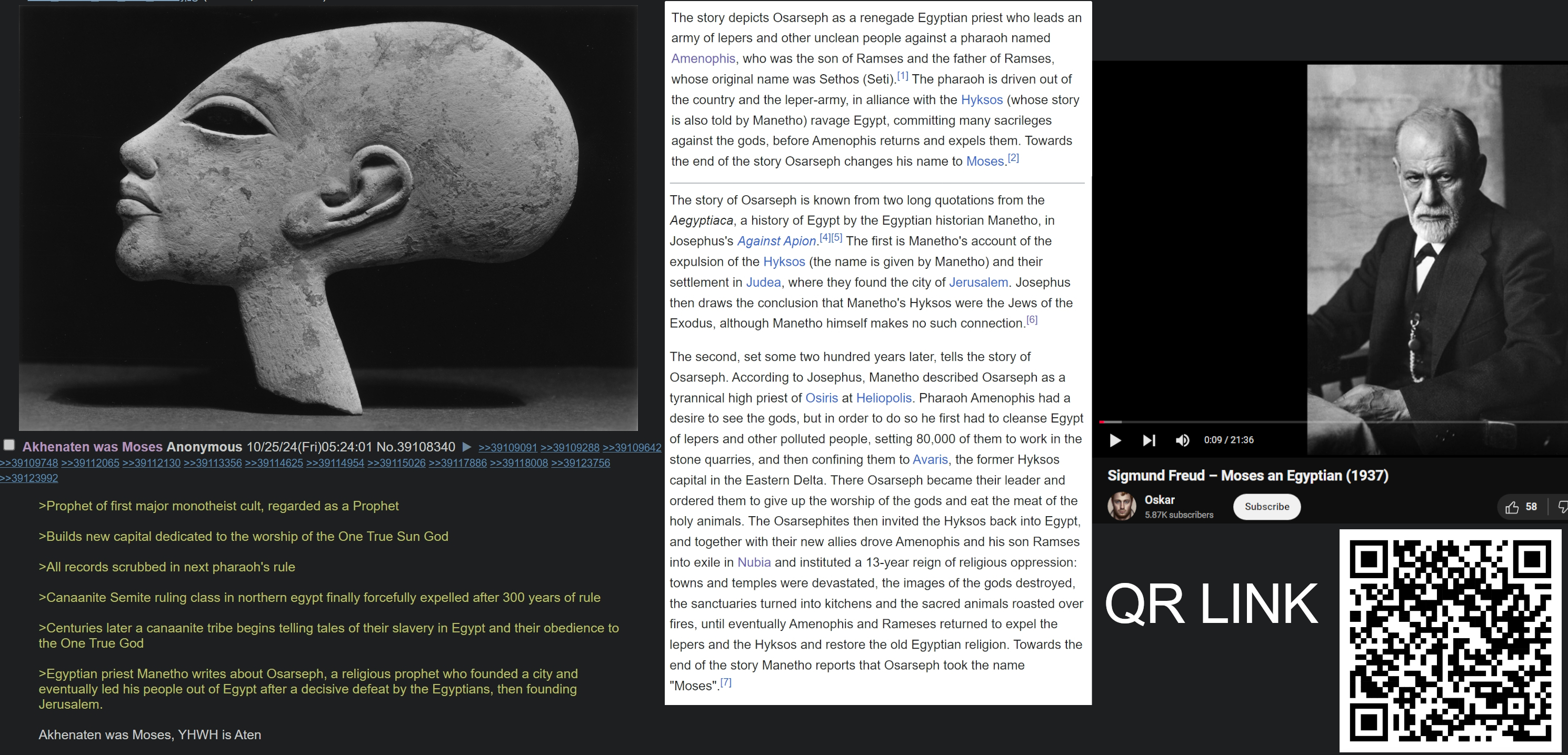Open post menu arrow after No.39108340
This screenshot has height=755, width=1568.
click(x=467, y=447)
